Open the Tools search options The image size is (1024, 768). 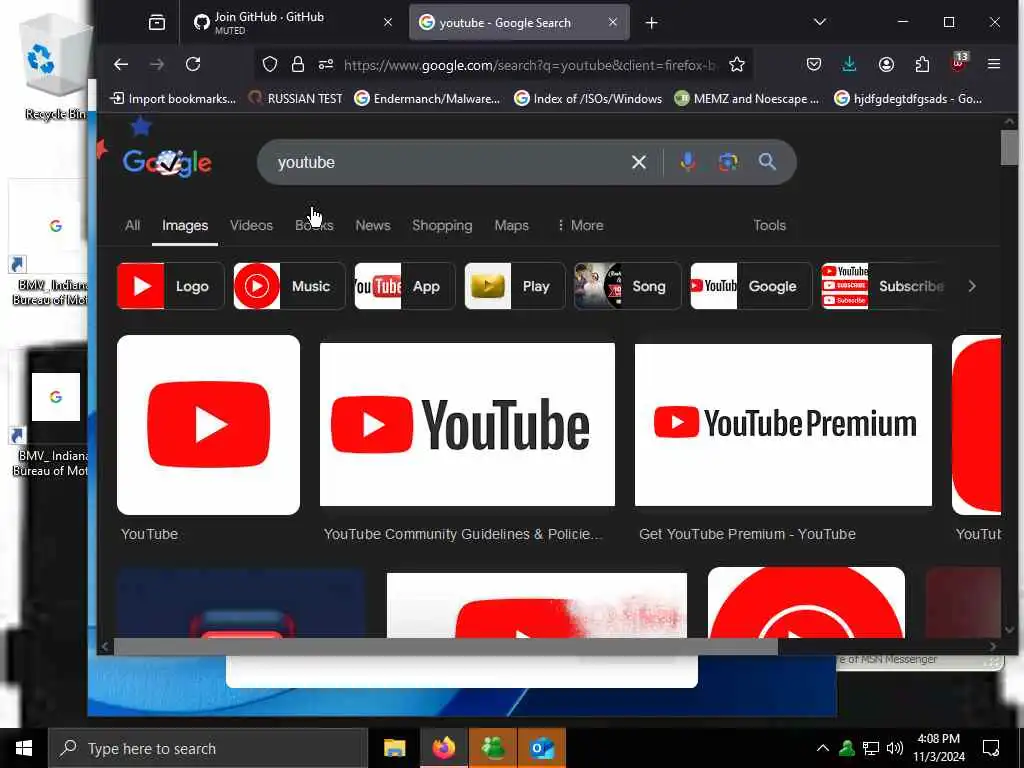click(769, 225)
